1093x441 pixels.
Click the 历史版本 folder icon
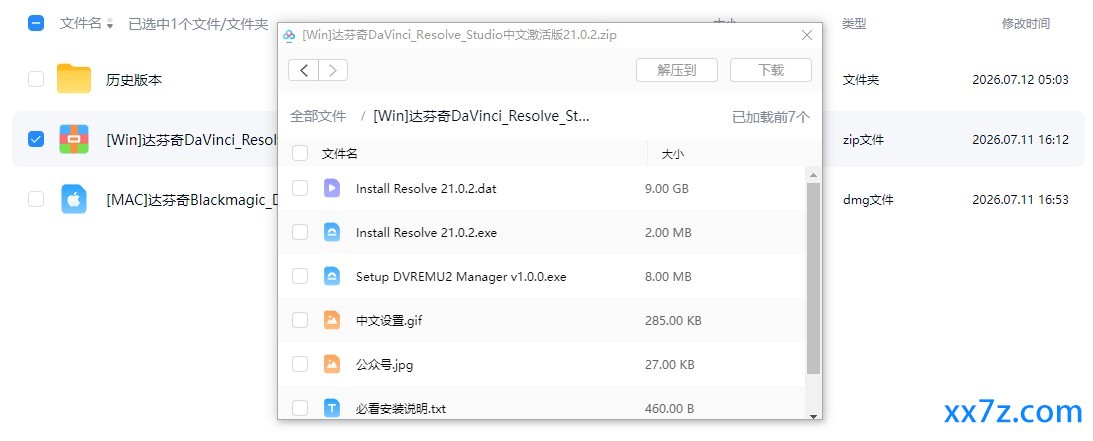(x=74, y=79)
